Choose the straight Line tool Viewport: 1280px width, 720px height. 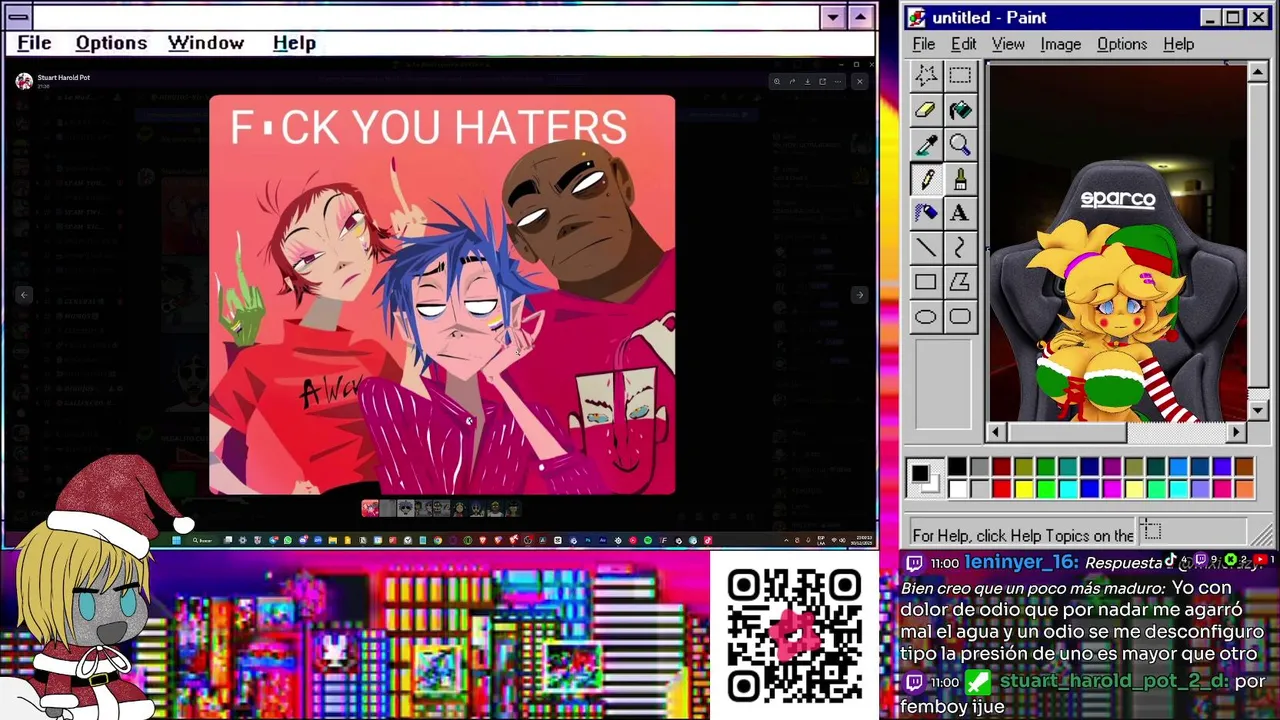click(x=926, y=248)
